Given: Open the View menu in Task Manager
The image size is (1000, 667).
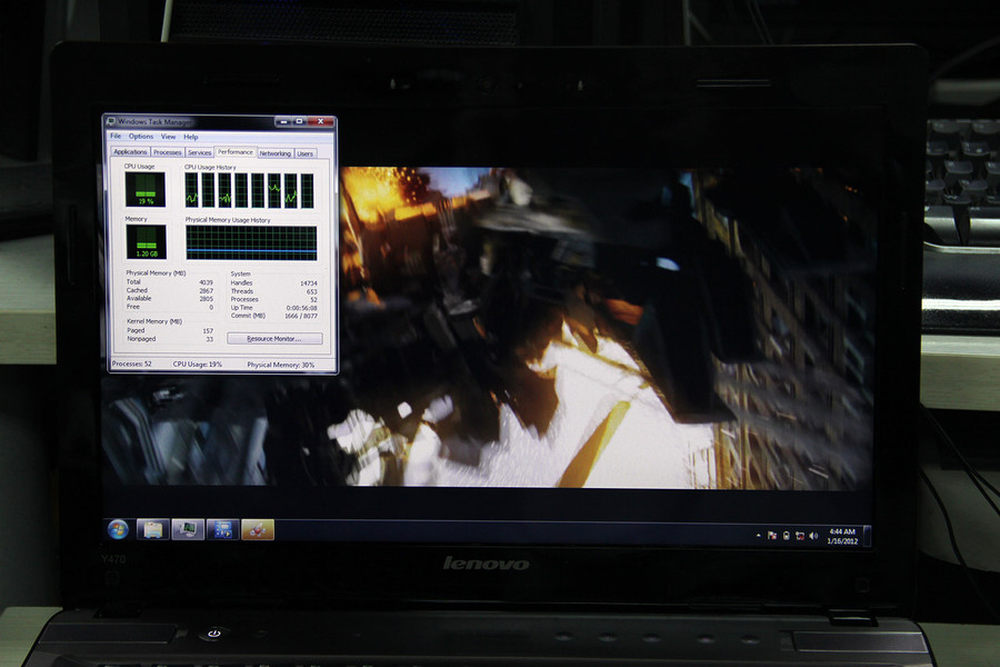Looking at the screenshot, I should [168, 136].
